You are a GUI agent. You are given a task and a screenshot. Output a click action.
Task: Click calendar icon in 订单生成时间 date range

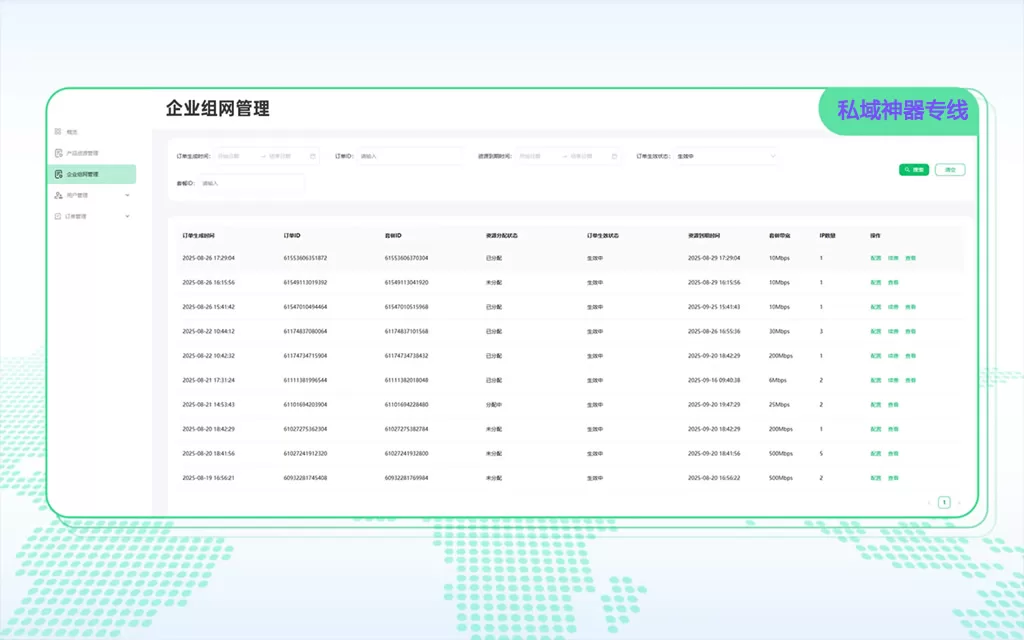click(x=312, y=156)
